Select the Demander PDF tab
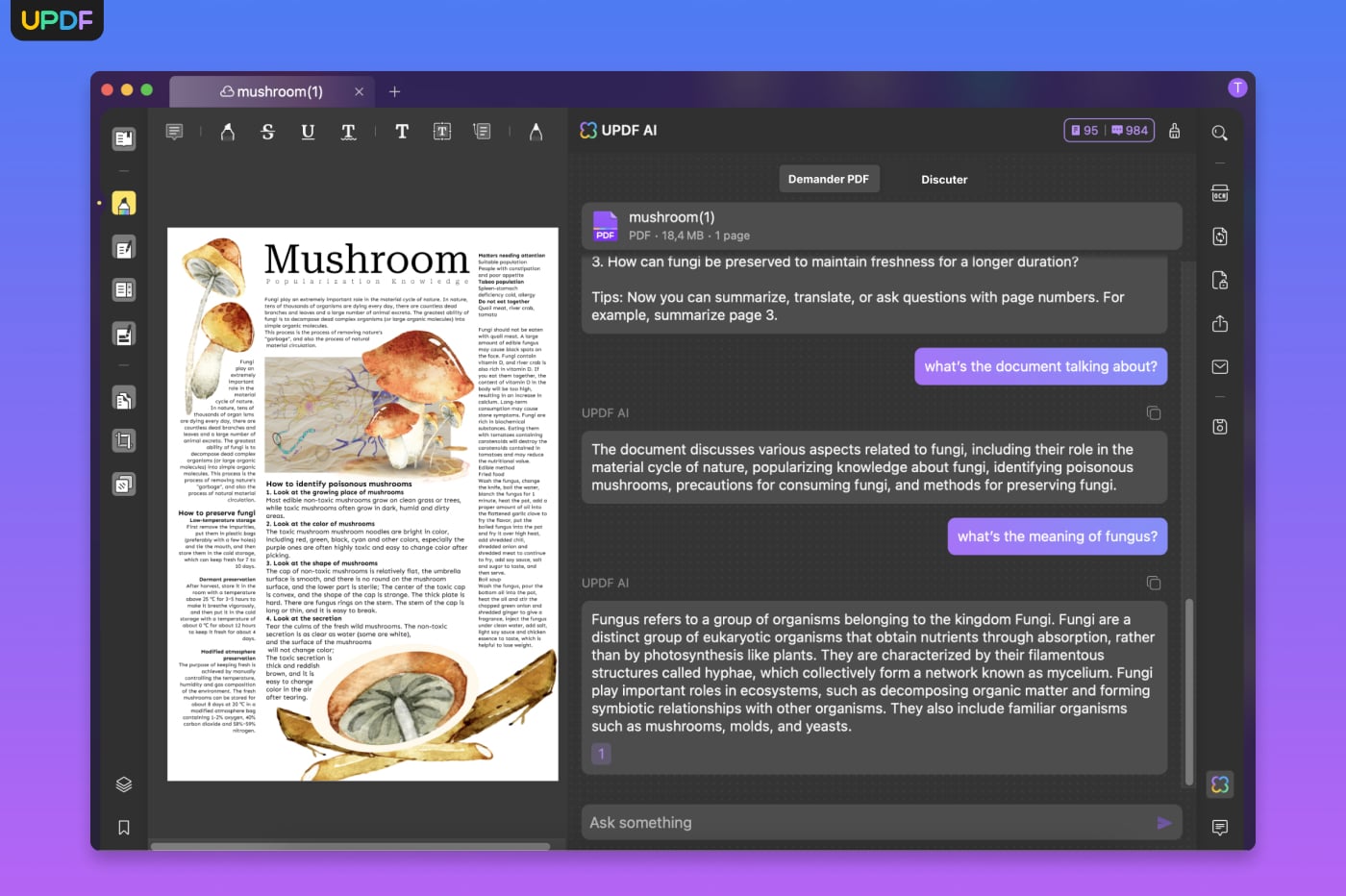This screenshot has width=1346, height=896. click(x=828, y=180)
